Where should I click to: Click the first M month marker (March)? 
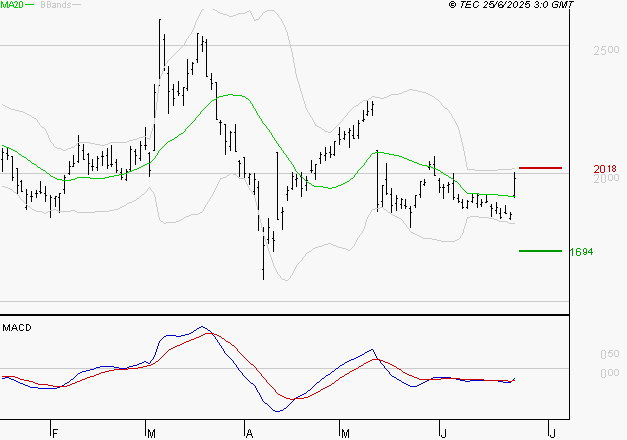coord(151,434)
